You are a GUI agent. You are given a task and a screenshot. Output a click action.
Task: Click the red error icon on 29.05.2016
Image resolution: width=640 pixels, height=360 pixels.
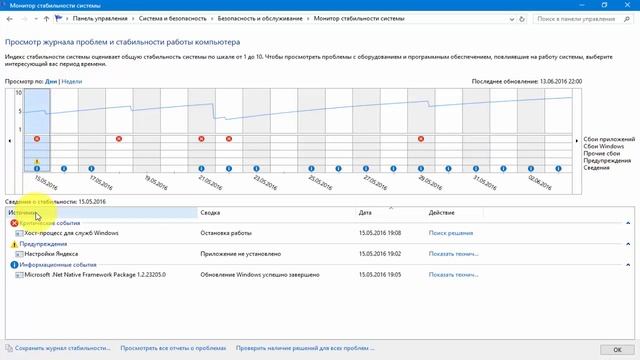tap(421, 139)
